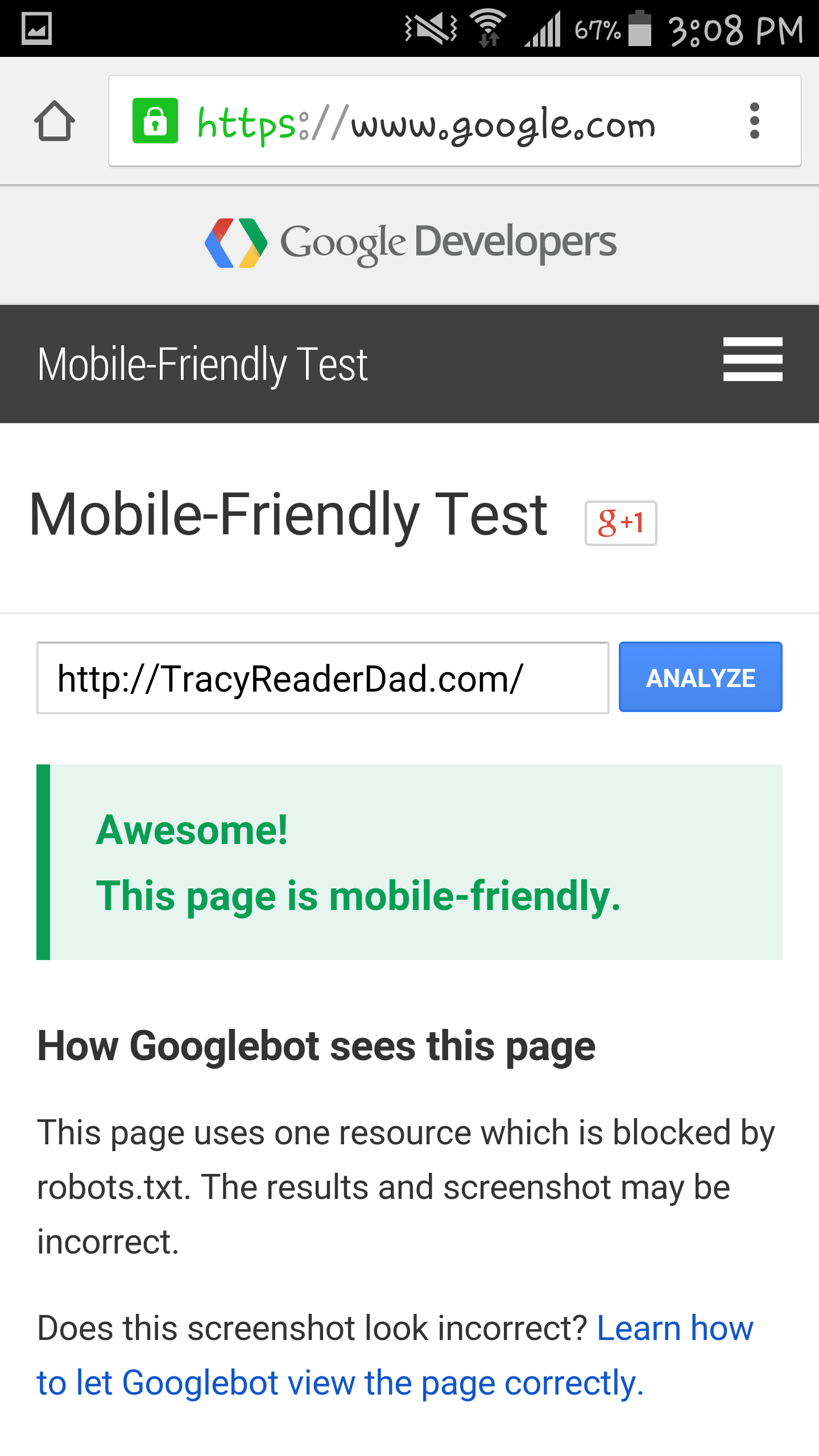Viewport: 819px width, 1456px height.
Task: Click the Google +1 button
Action: coord(621,523)
